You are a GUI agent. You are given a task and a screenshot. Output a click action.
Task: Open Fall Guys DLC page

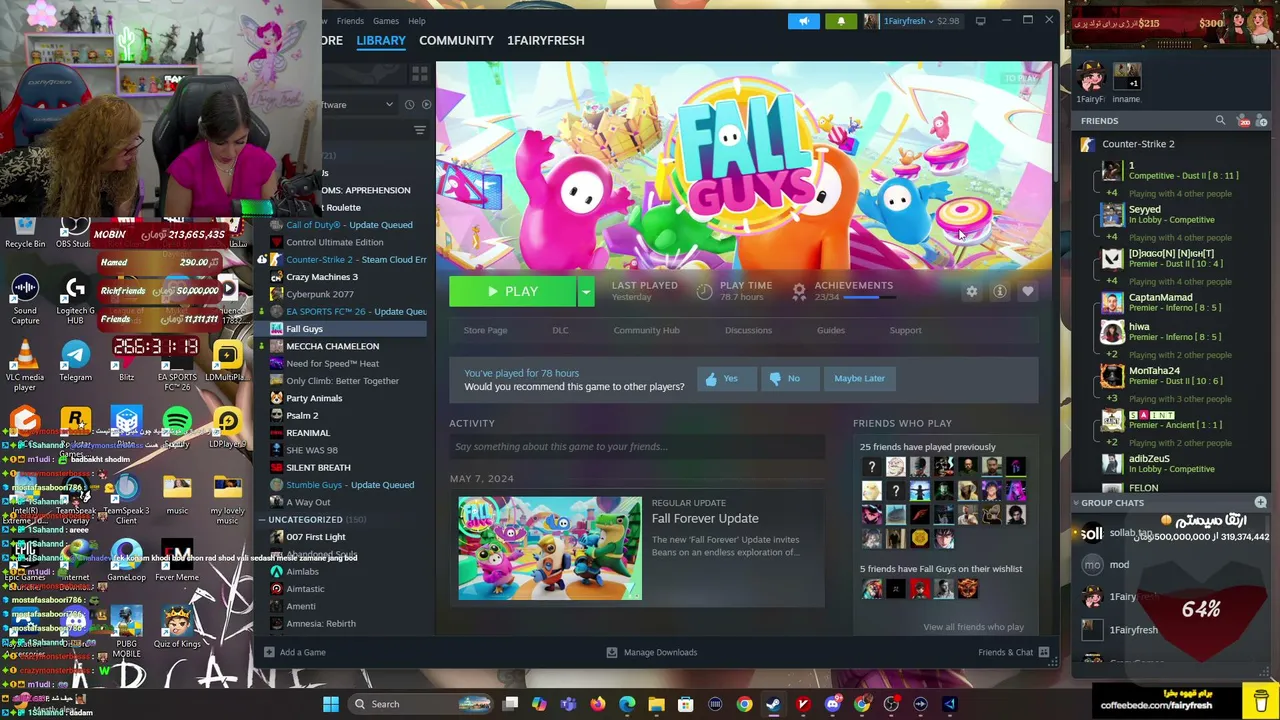coord(560,330)
